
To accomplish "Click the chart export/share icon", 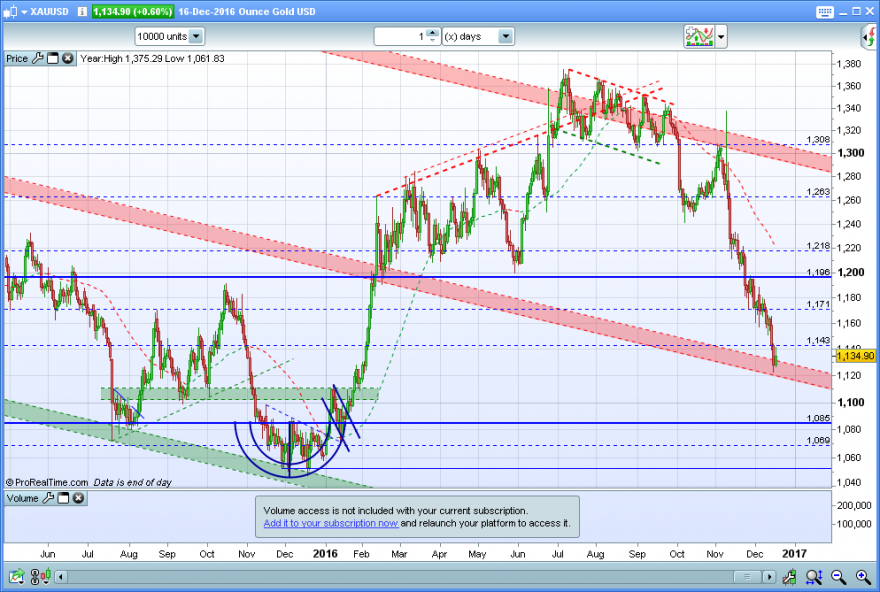I will pos(16,576).
